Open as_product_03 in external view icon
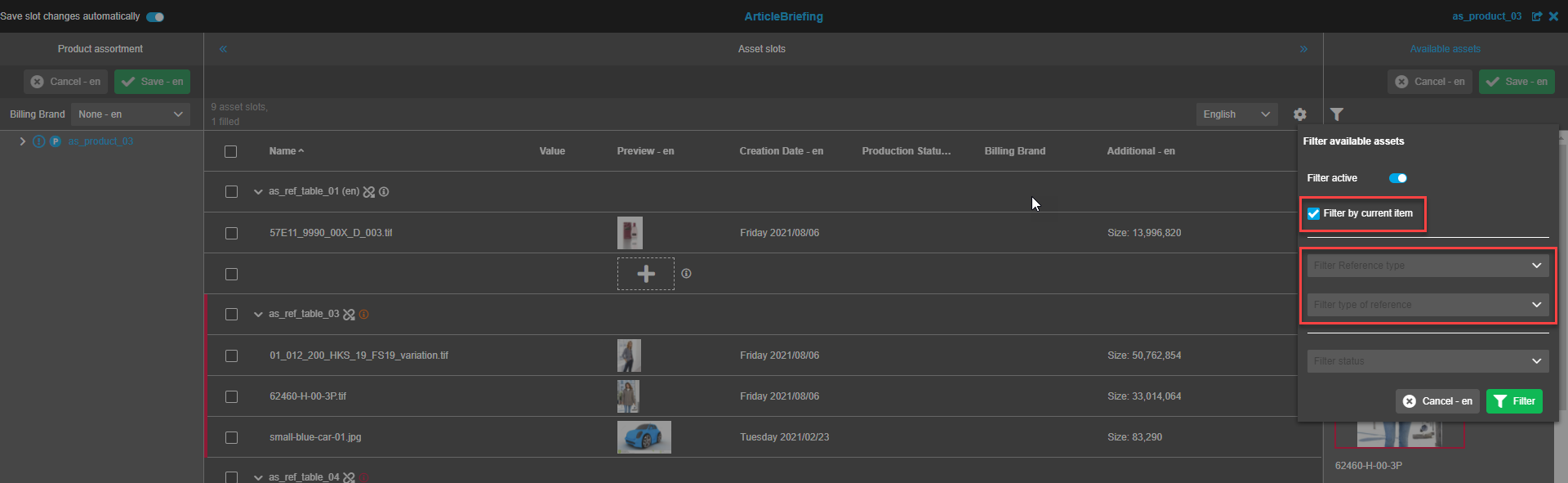This screenshot has width=1568, height=483. [1536, 16]
